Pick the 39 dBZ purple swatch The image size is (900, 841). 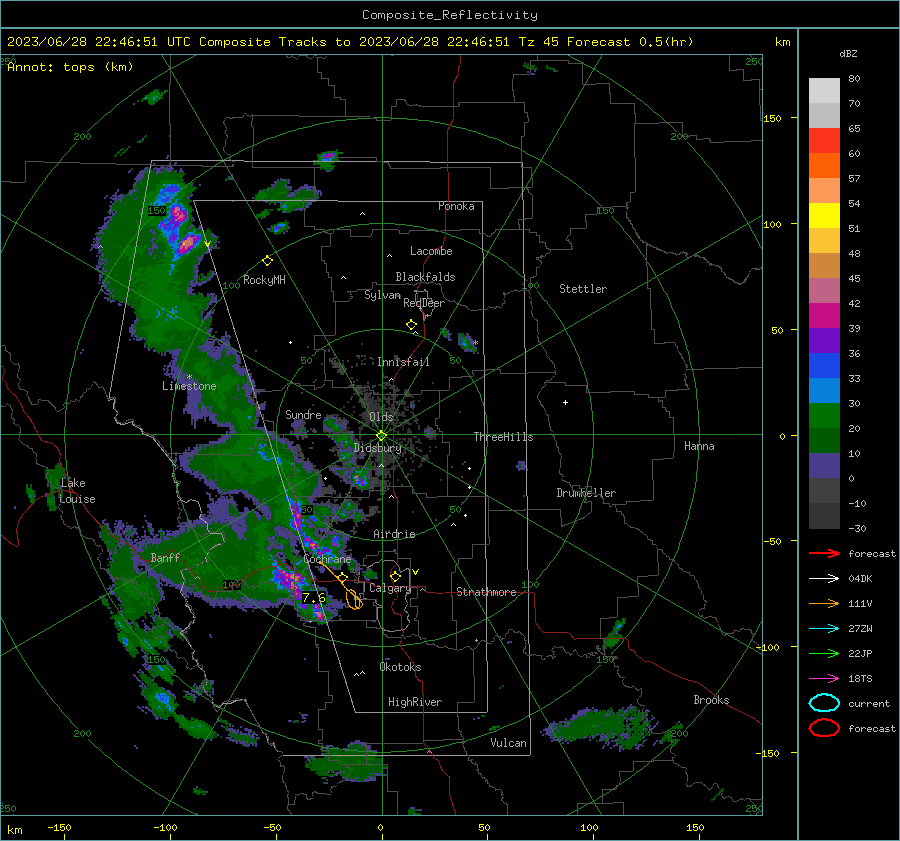pos(824,340)
